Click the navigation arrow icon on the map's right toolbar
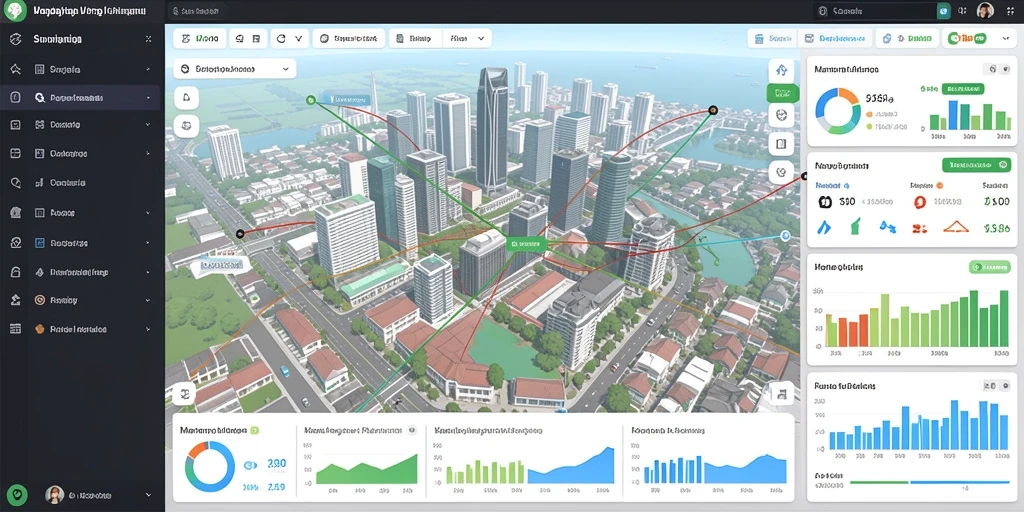The height and width of the screenshot is (512, 1024). click(782, 70)
